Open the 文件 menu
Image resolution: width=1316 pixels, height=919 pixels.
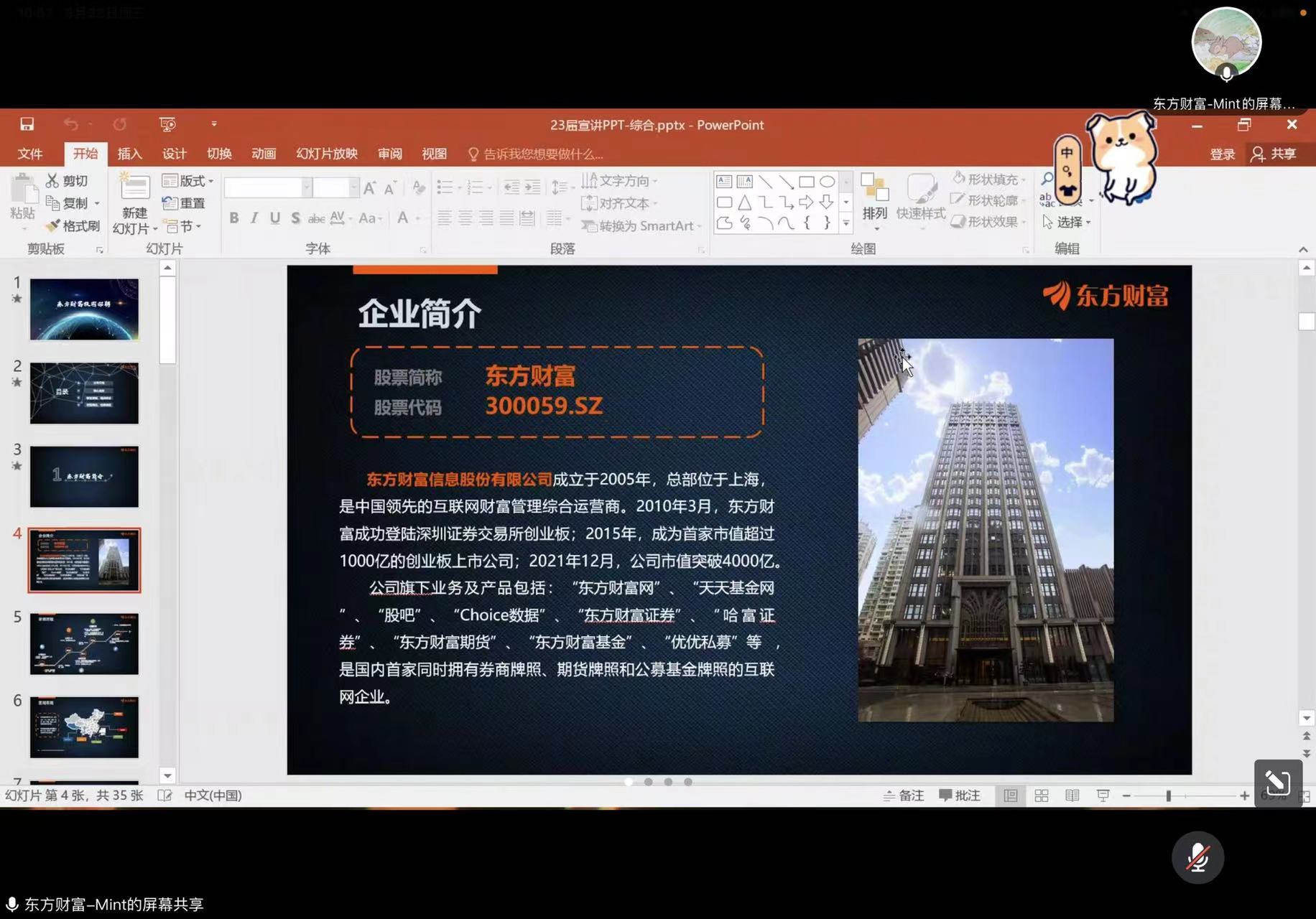[30, 154]
